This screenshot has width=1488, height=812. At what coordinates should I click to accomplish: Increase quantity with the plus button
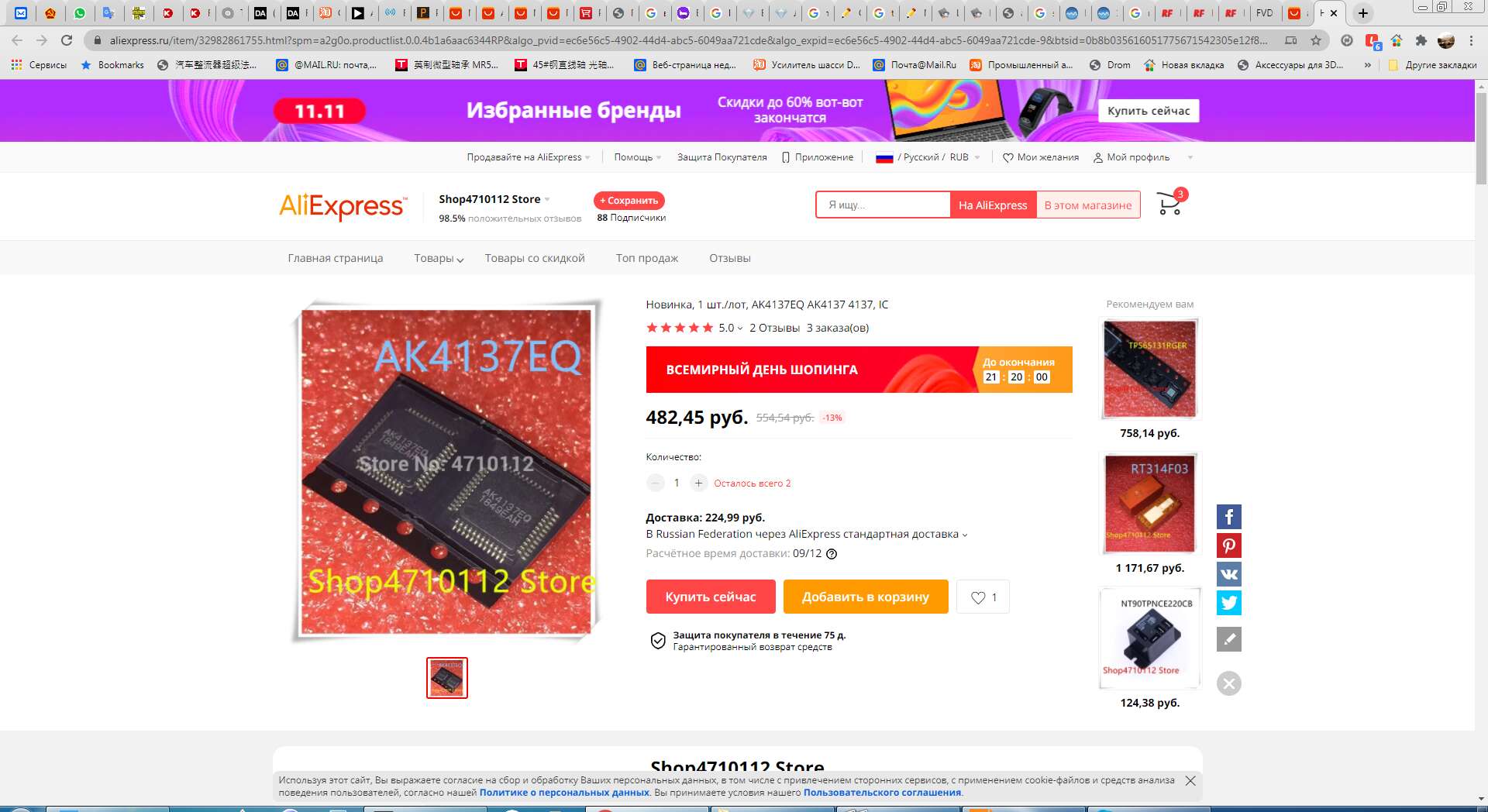coord(698,483)
